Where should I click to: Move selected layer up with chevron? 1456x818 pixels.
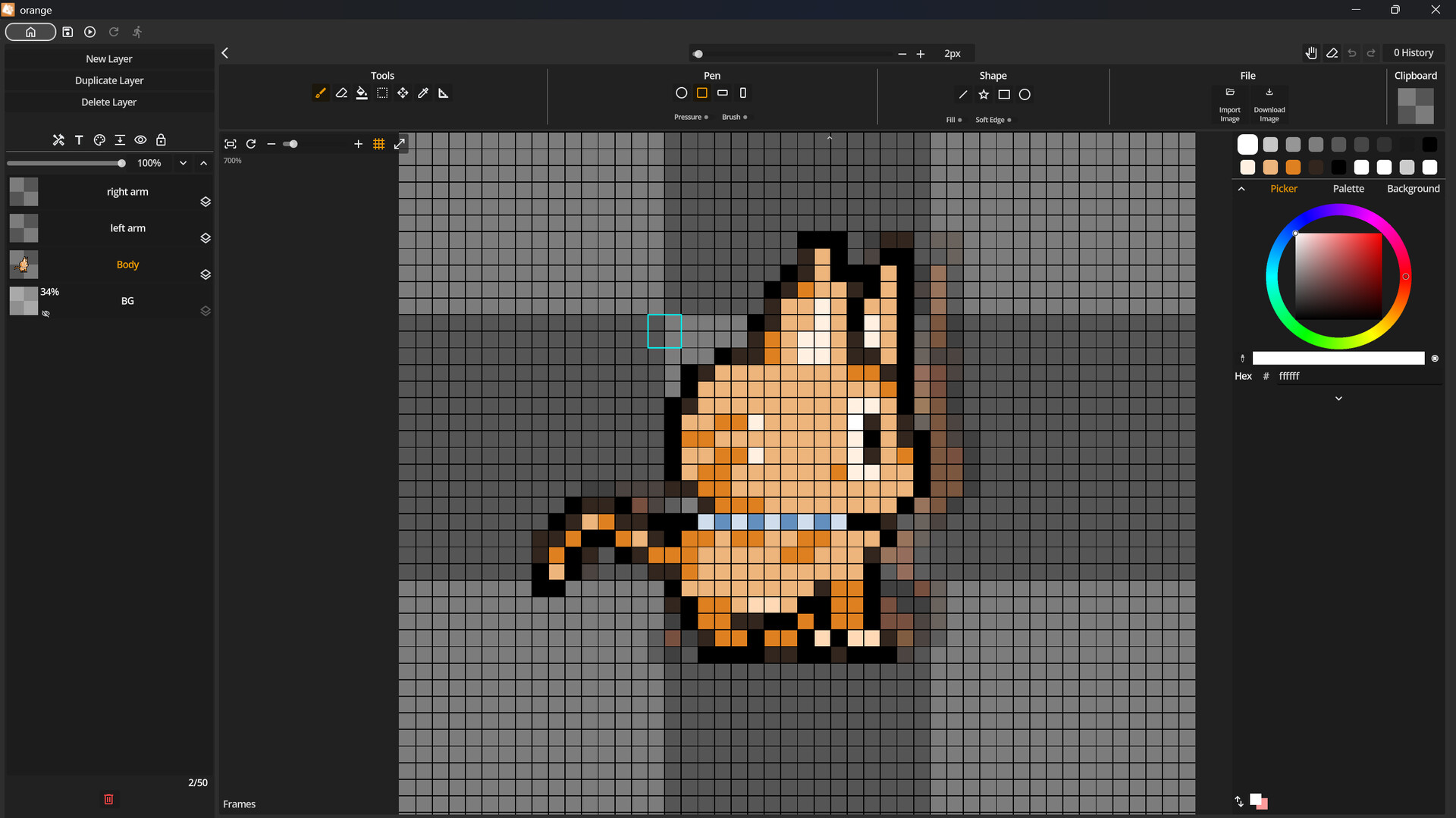[204, 163]
